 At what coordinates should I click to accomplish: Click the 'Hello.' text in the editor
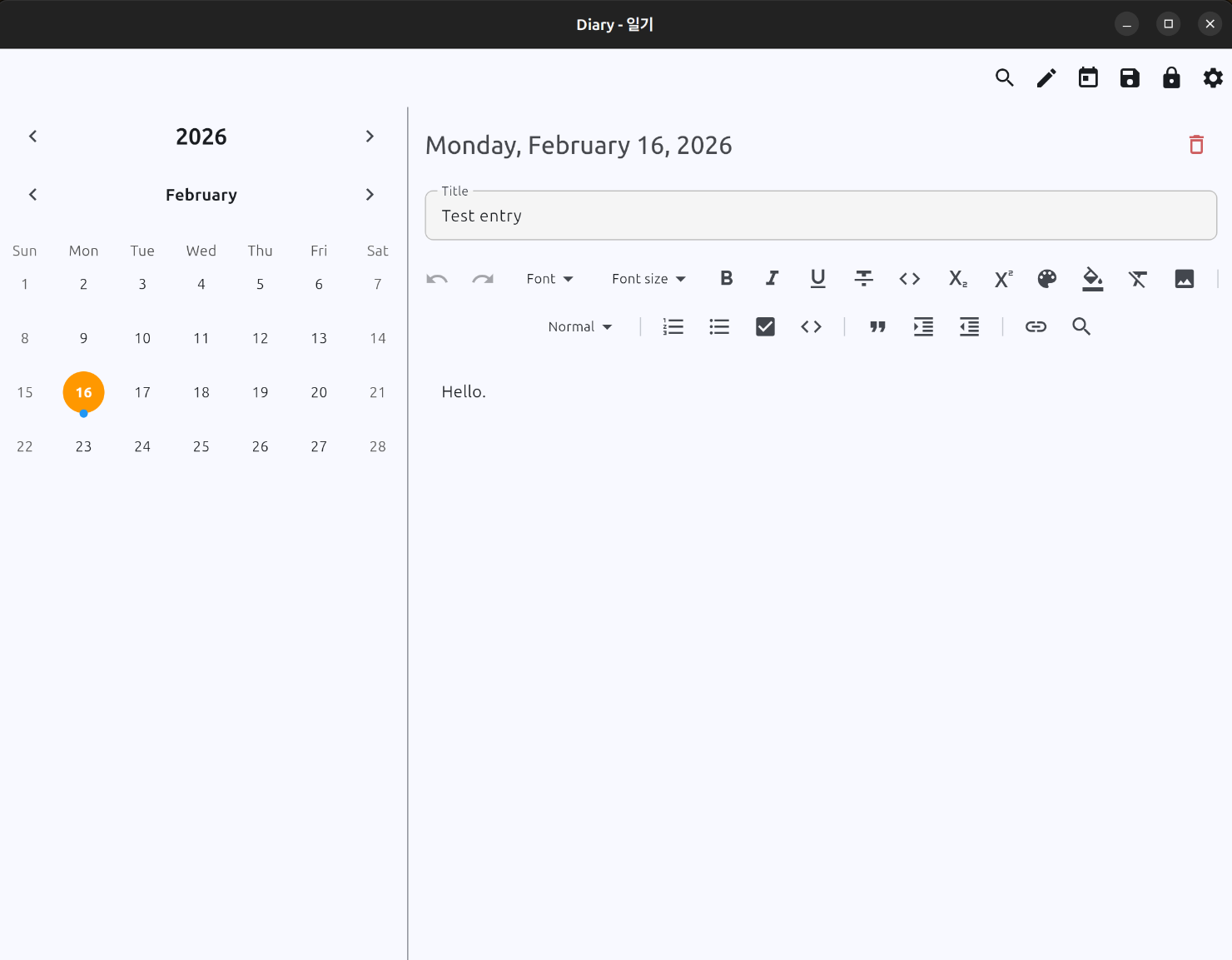coord(464,391)
